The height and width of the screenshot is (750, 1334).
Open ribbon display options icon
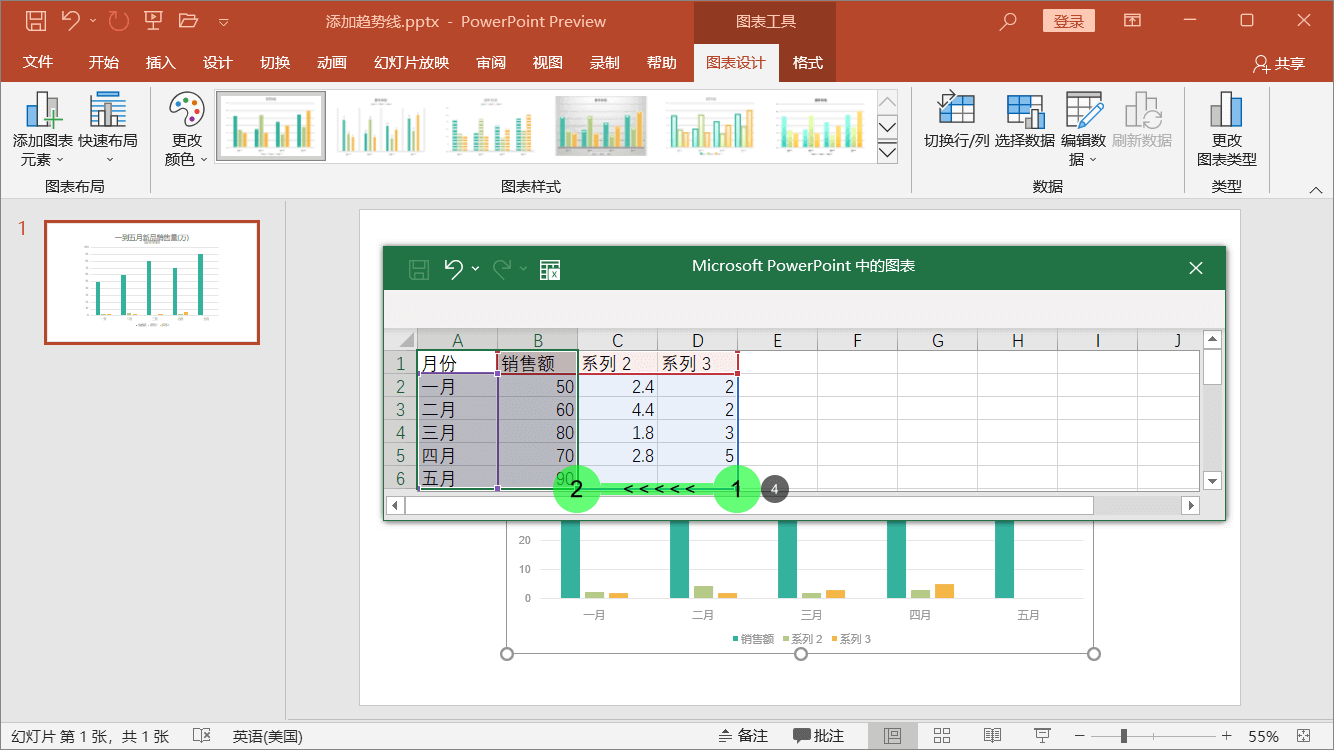pyautogui.click(x=1132, y=20)
